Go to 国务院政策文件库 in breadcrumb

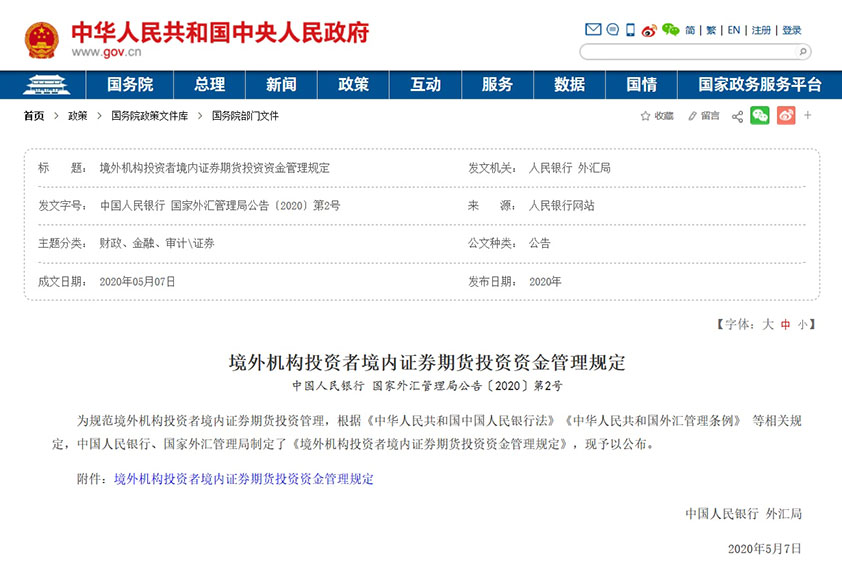(149, 116)
